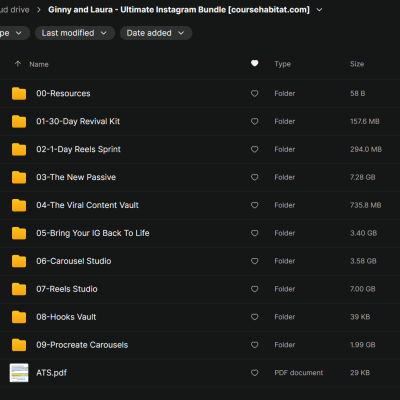
Task: Click the 1.99 GB size value
Action: coord(363,345)
